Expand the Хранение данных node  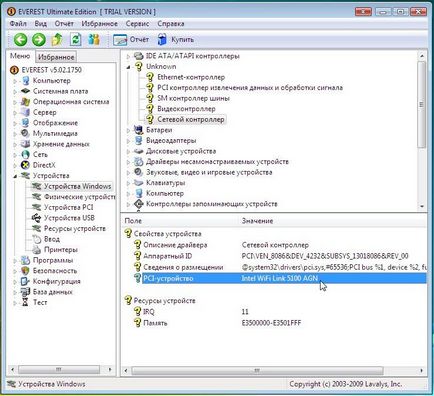(15, 144)
